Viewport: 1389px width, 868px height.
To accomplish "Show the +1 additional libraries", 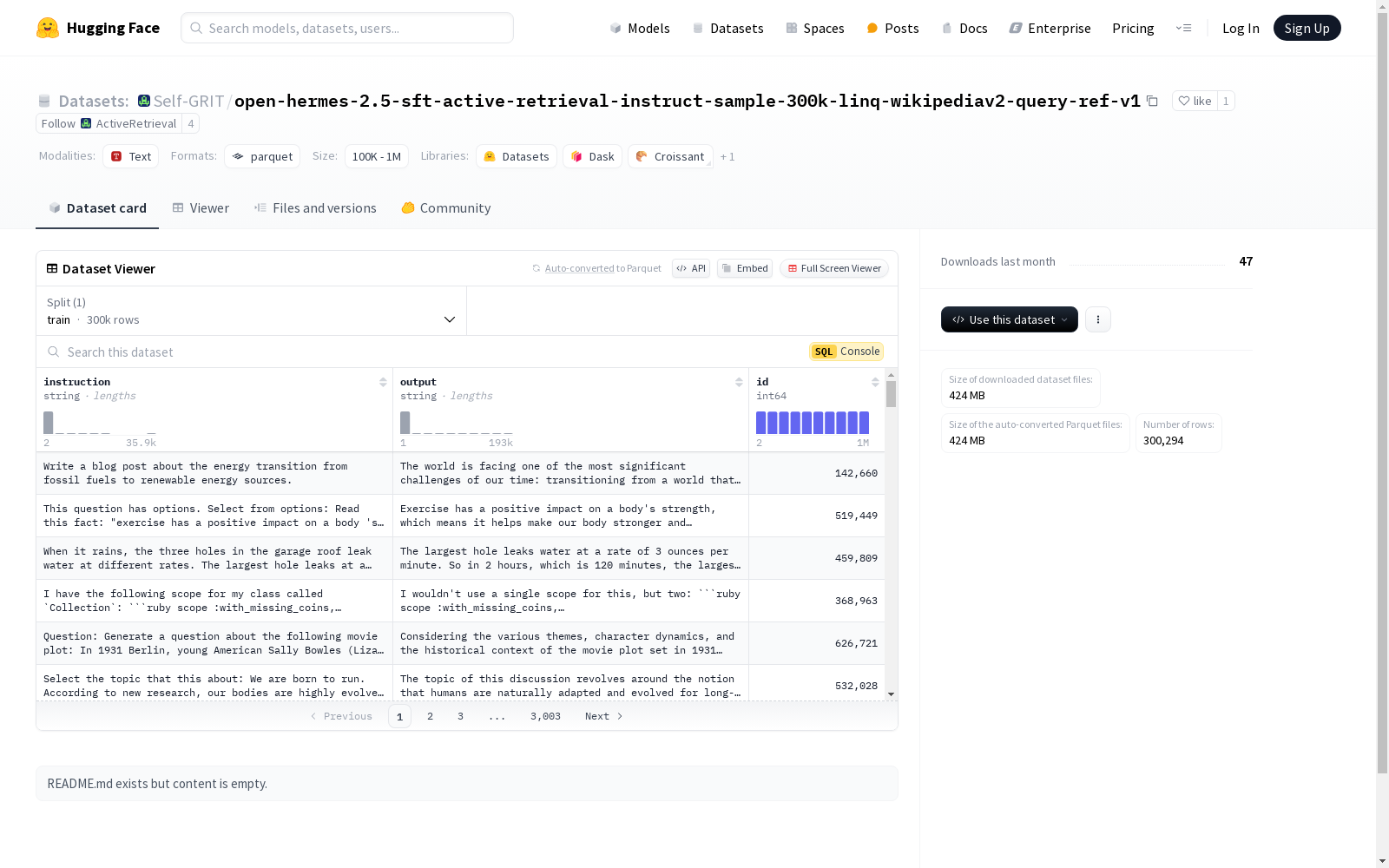I will [727, 157].
